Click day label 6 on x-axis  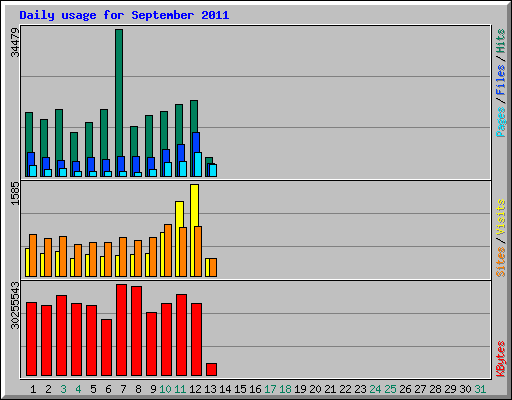click(108, 389)
